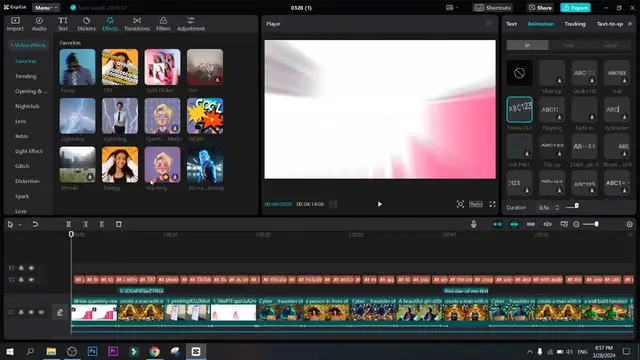Mute the main video track audio
This screenshot has width=640, height=360.
point(41,312)
